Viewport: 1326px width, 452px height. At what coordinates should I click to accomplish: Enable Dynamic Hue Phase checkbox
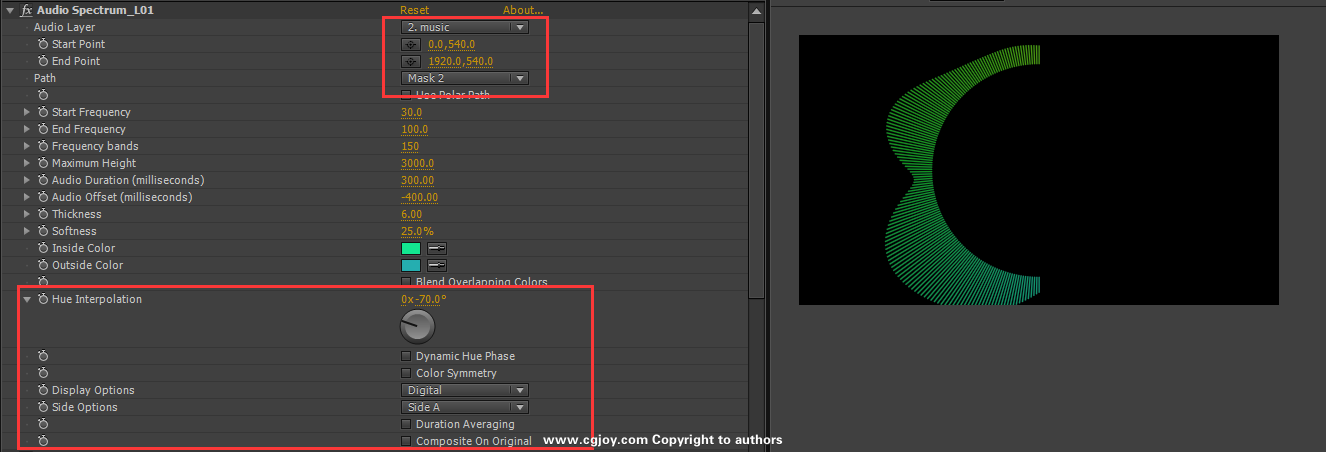406,356
